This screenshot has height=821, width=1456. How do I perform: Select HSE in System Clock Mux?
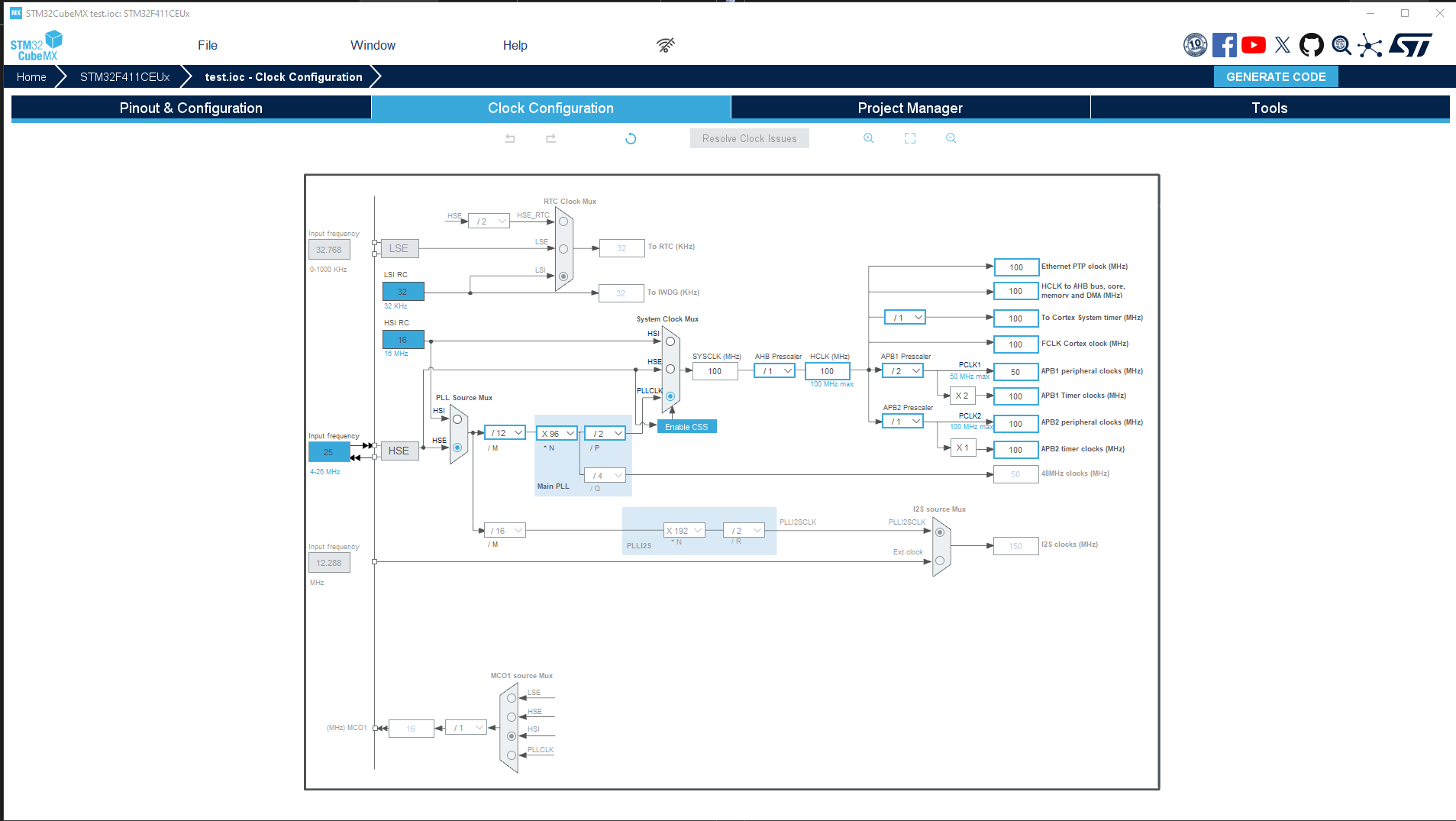click(670, 369)
